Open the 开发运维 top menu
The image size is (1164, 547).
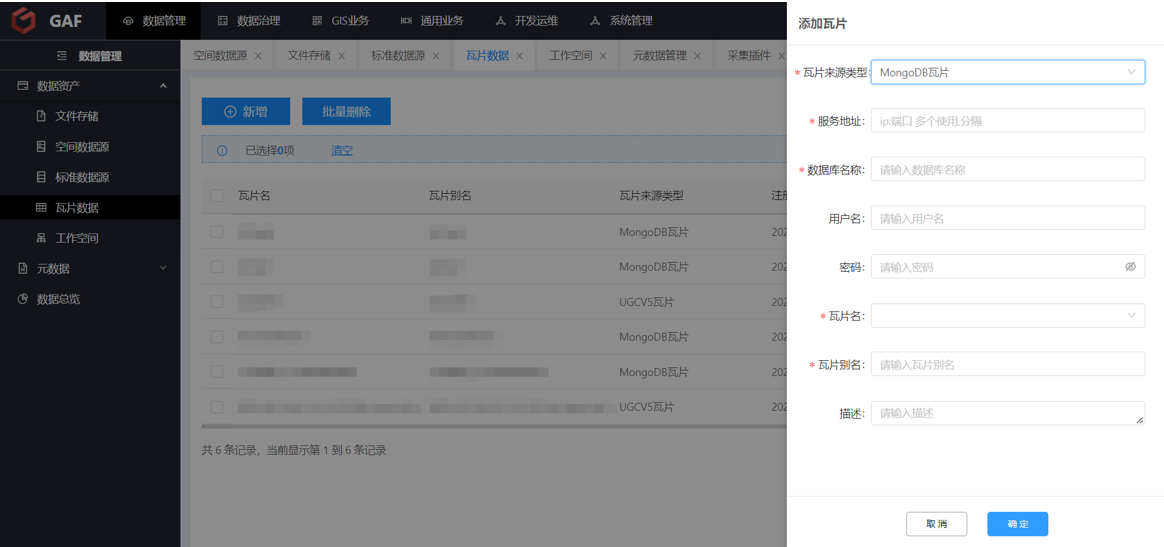pos(526,21)
